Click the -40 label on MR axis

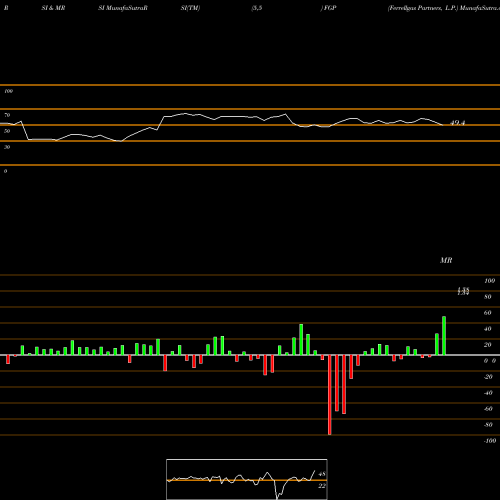[488, 393]
